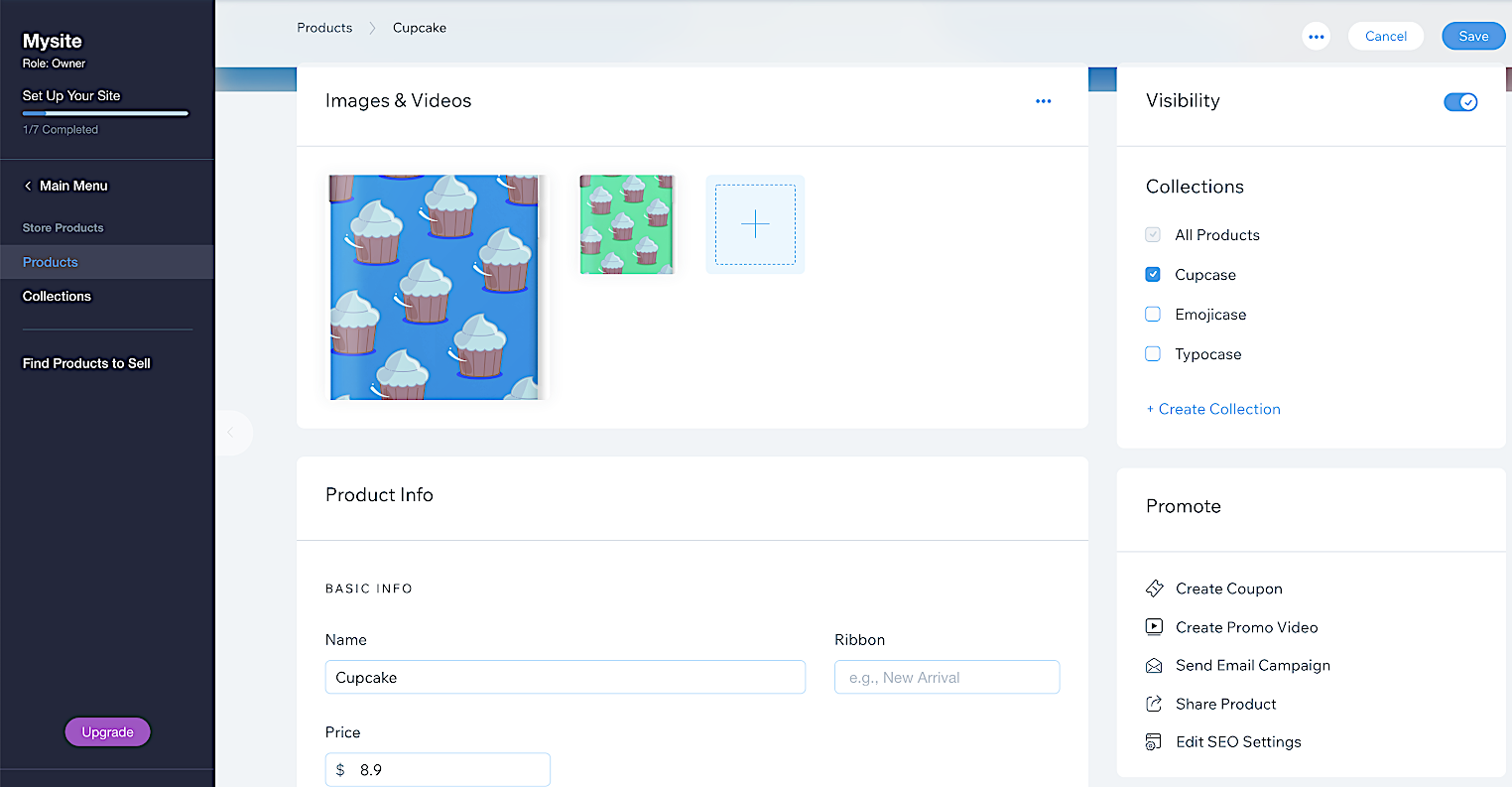Check the Emojicase collection checkbox
This screenshot has height=787, width=1512.
tap(1153, 315)
